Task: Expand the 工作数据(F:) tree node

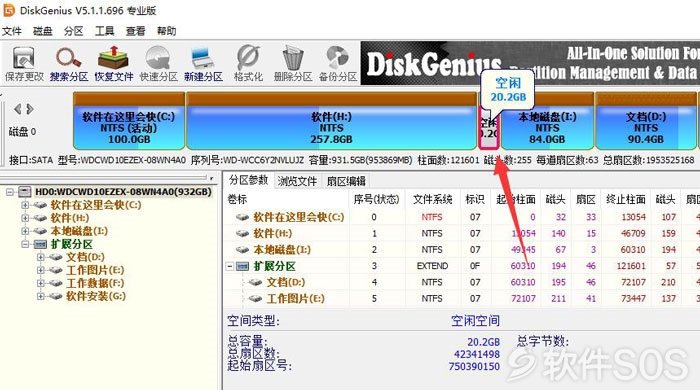Action: (41, 283)
